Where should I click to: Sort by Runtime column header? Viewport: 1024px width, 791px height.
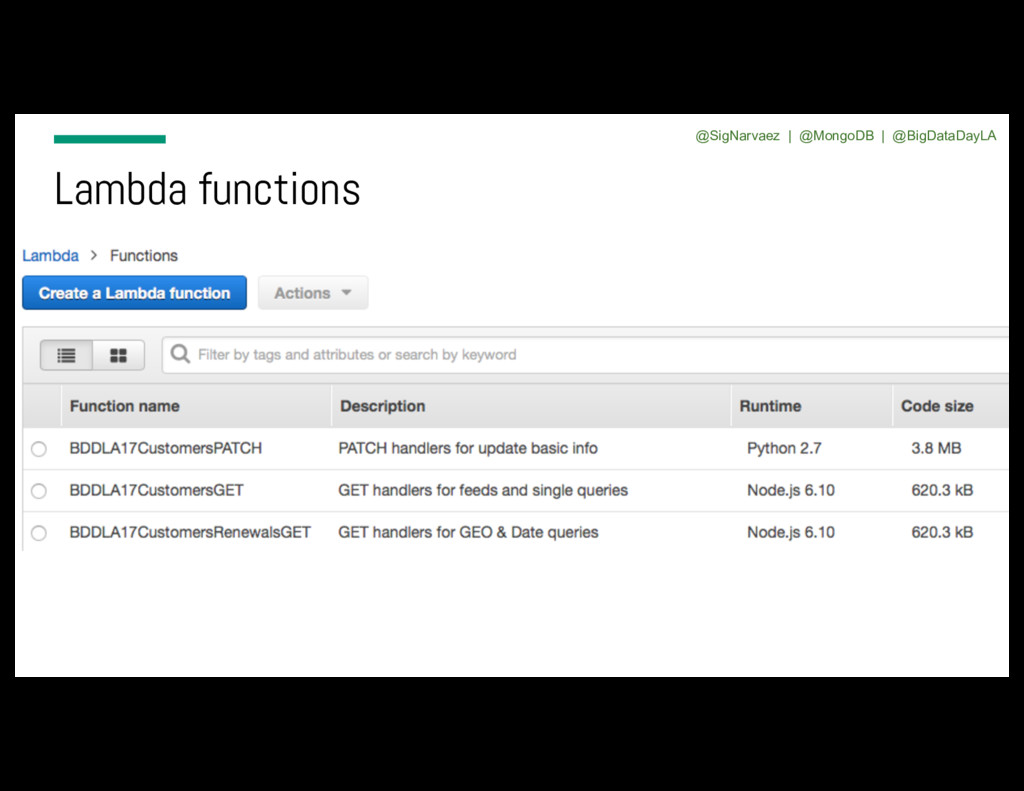coord(769,406)
